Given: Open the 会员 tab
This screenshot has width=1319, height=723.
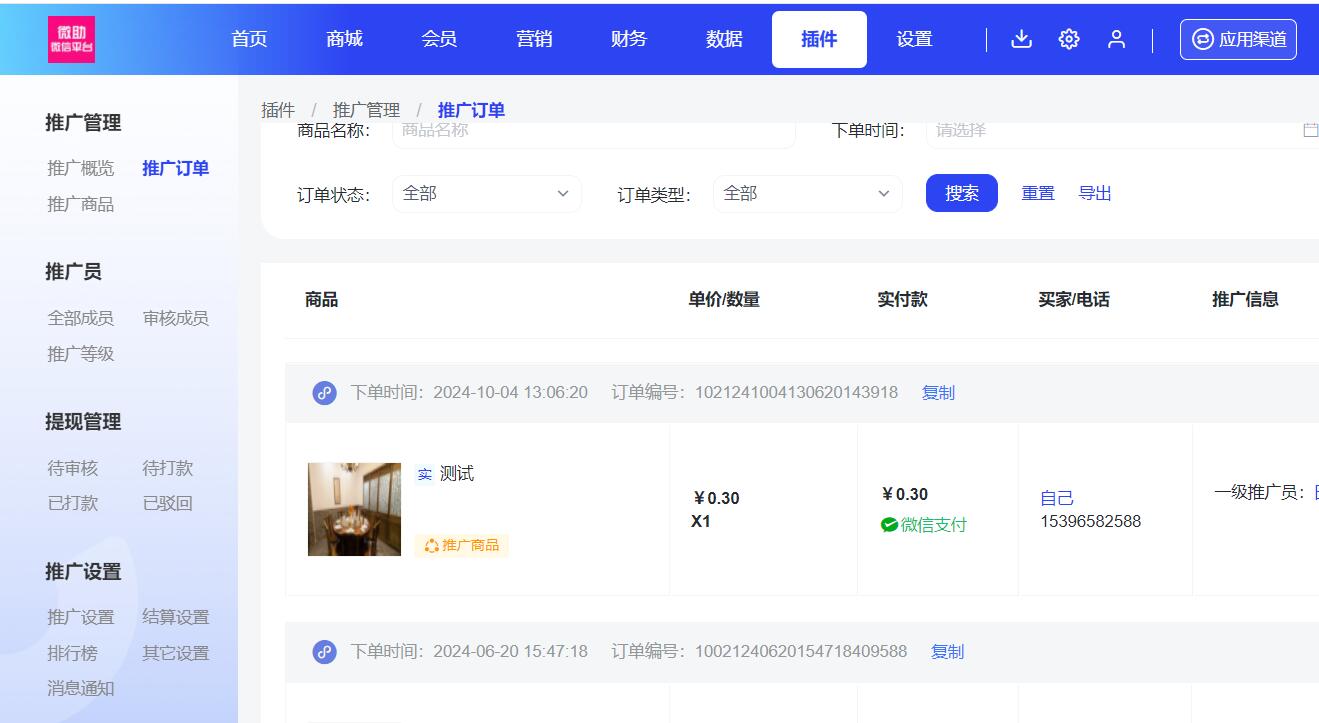Looking at the screenshot, I should pos(439,39).
